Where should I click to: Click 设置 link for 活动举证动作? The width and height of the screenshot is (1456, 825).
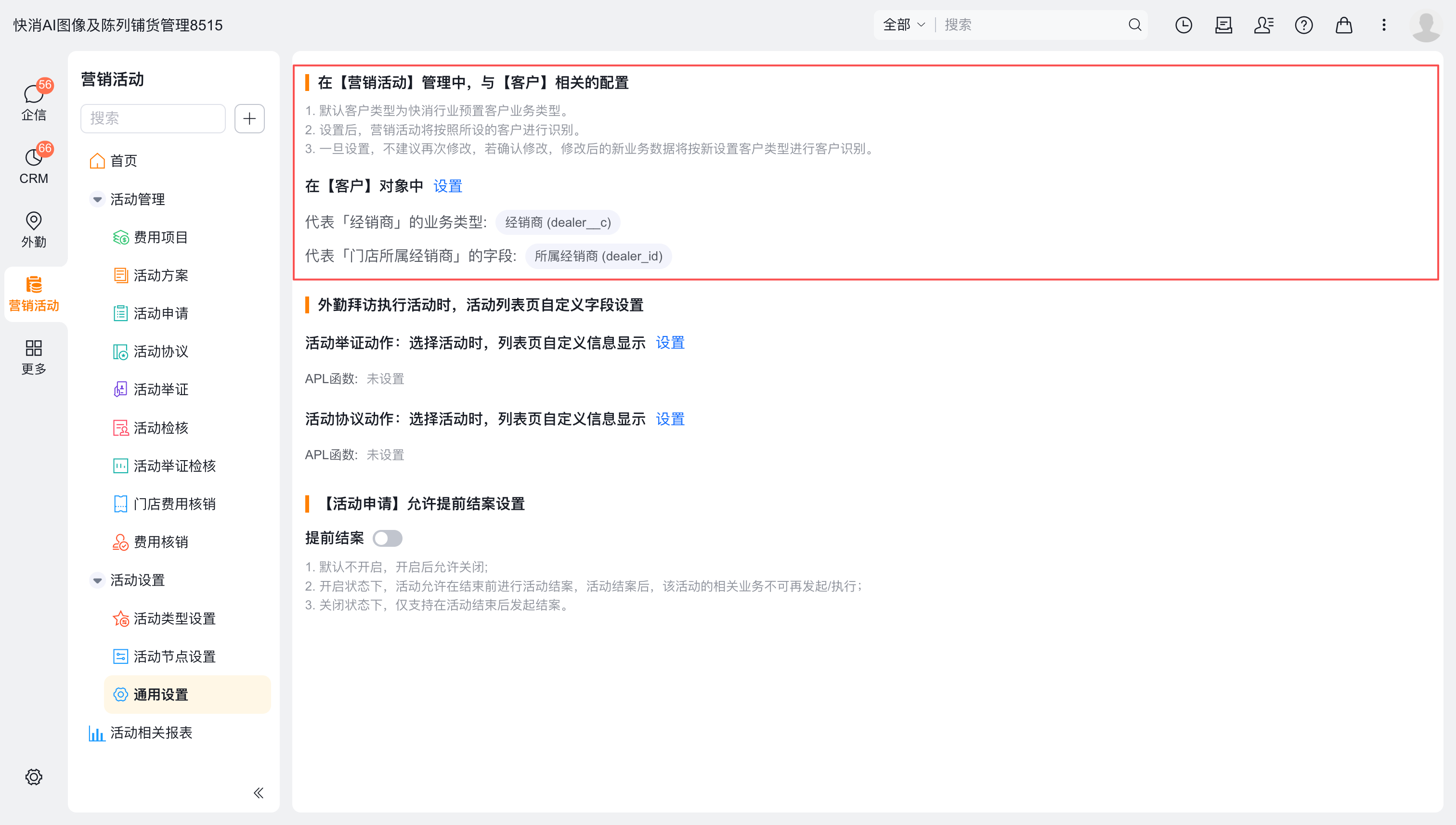click(670, 343)
